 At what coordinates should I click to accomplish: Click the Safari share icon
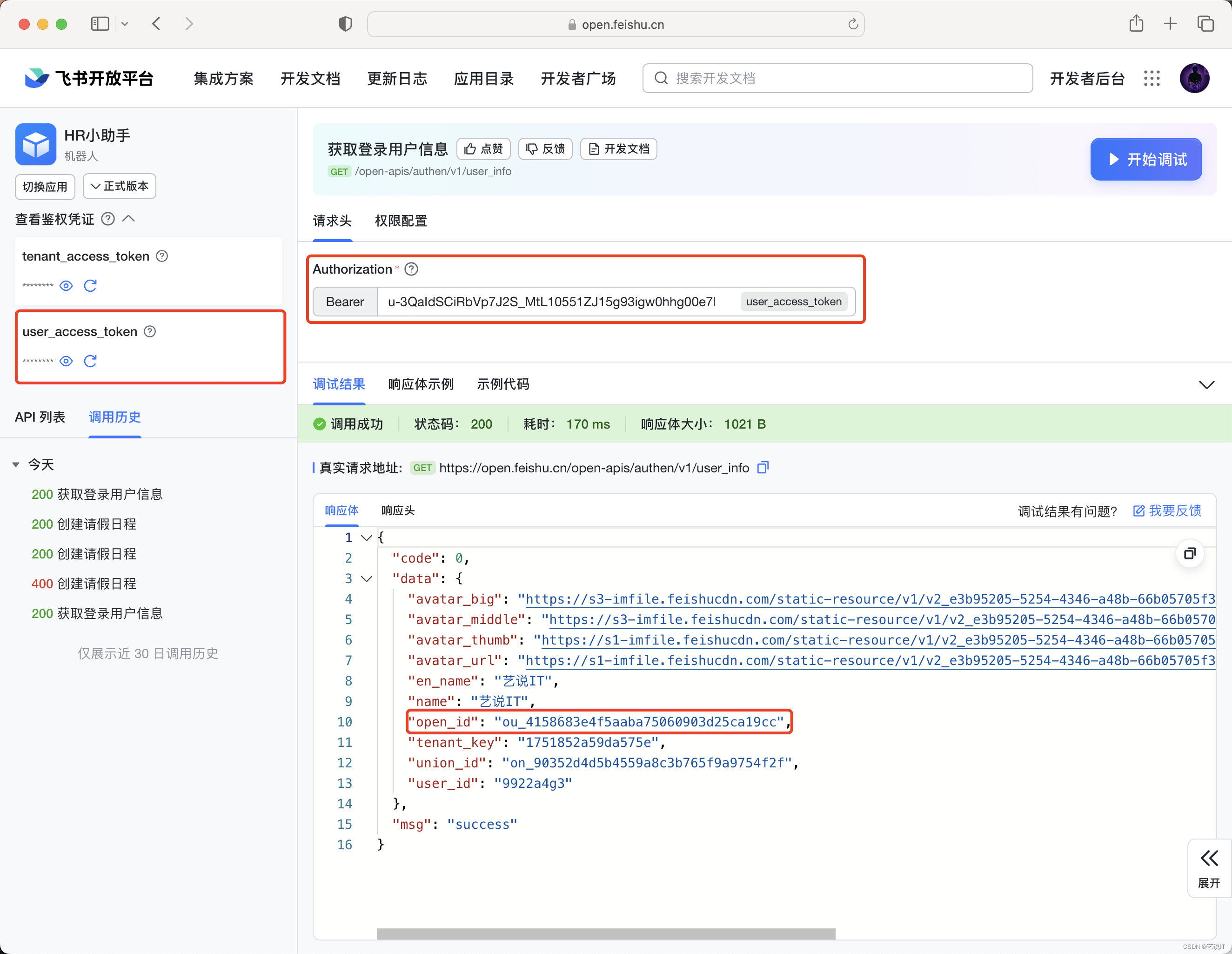[x=1136, y=24]
